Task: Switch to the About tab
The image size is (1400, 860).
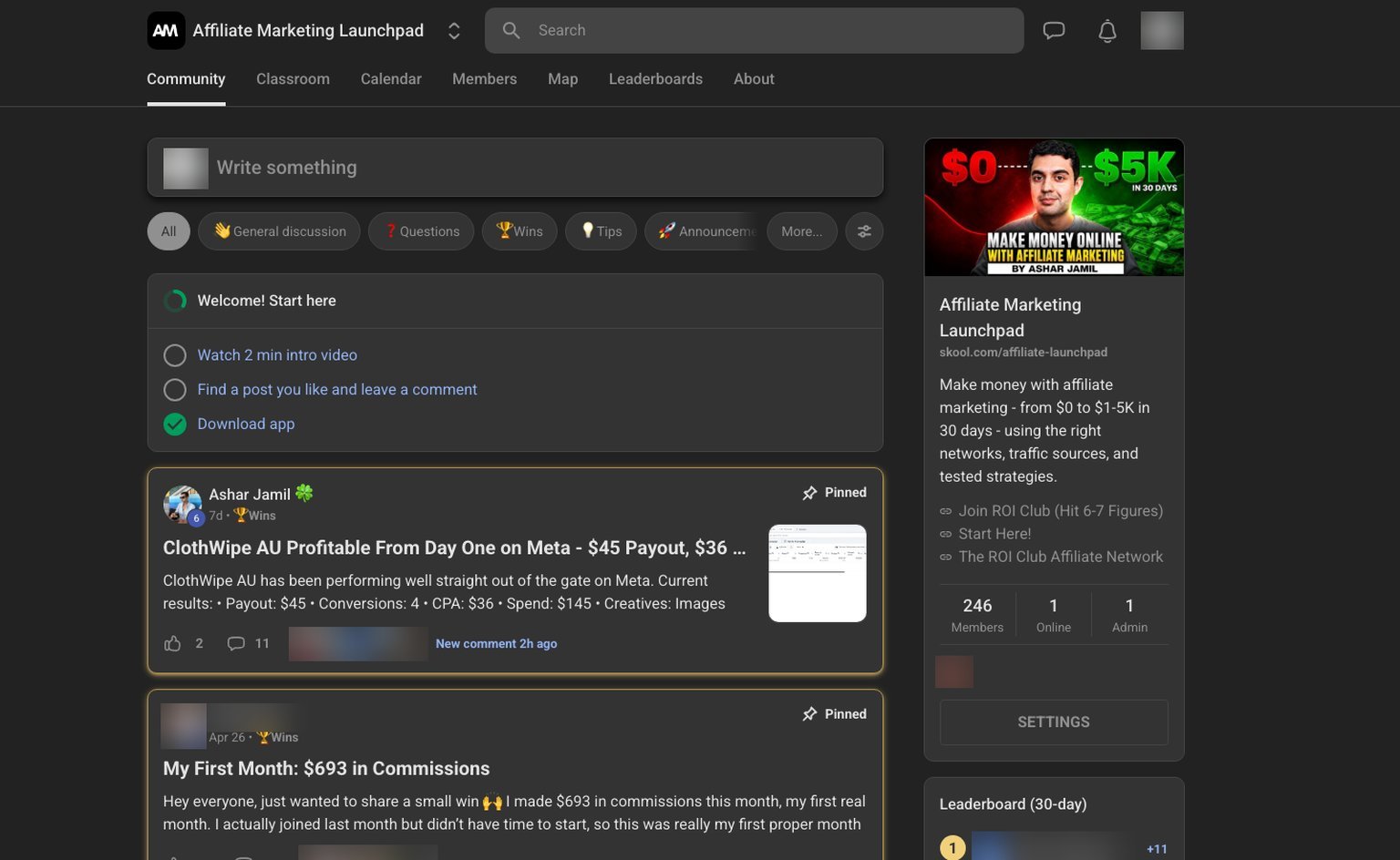Action: tap(754, 79)
